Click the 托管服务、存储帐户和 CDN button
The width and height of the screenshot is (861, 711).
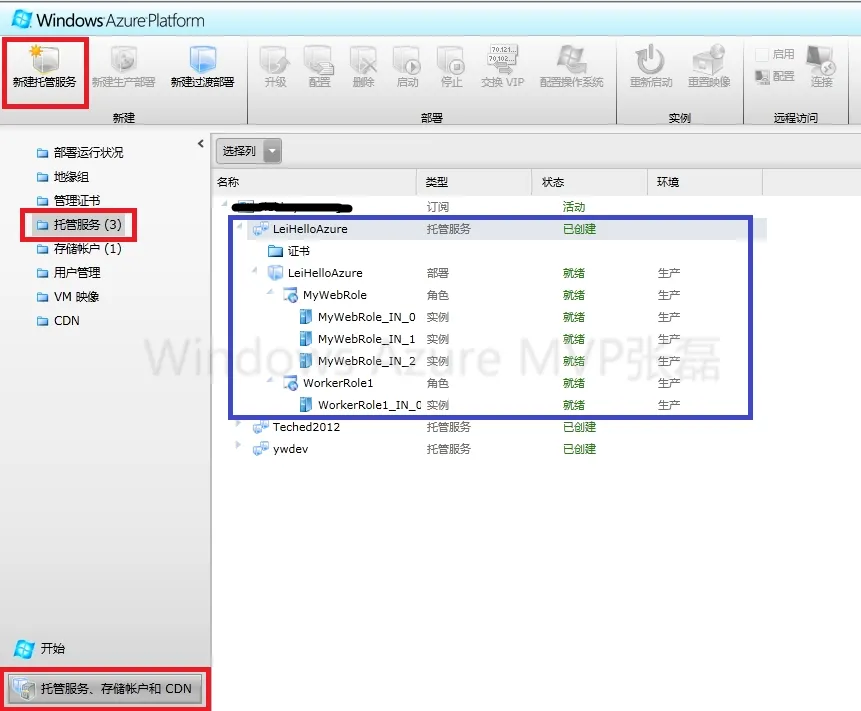pyautogui.click(x=105, y=688)
